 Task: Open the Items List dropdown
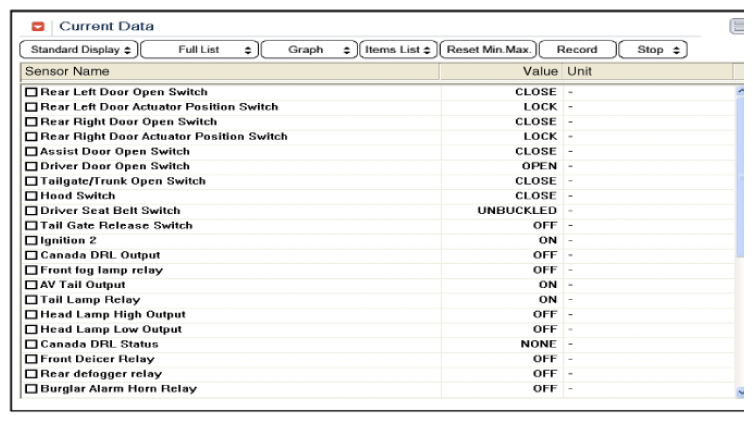pyautogui.click(x=398, y=49)
